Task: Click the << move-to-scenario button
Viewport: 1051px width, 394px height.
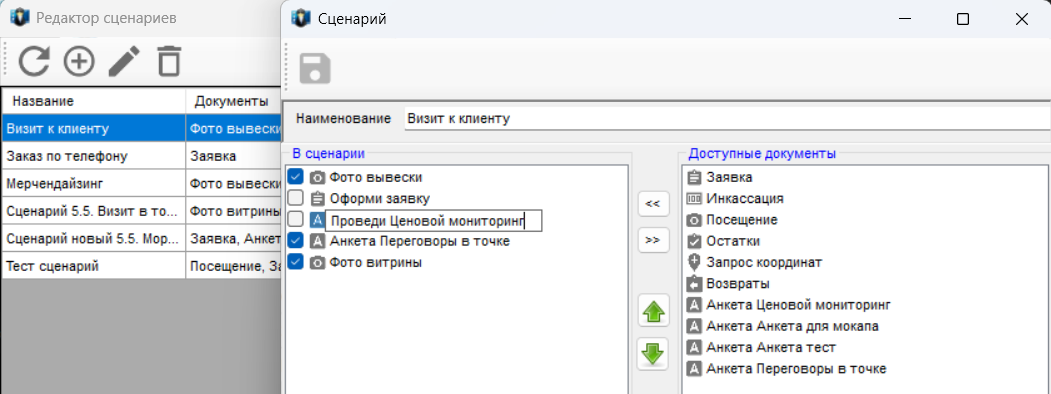Action: pyautogui.click(x=654, y=204)
